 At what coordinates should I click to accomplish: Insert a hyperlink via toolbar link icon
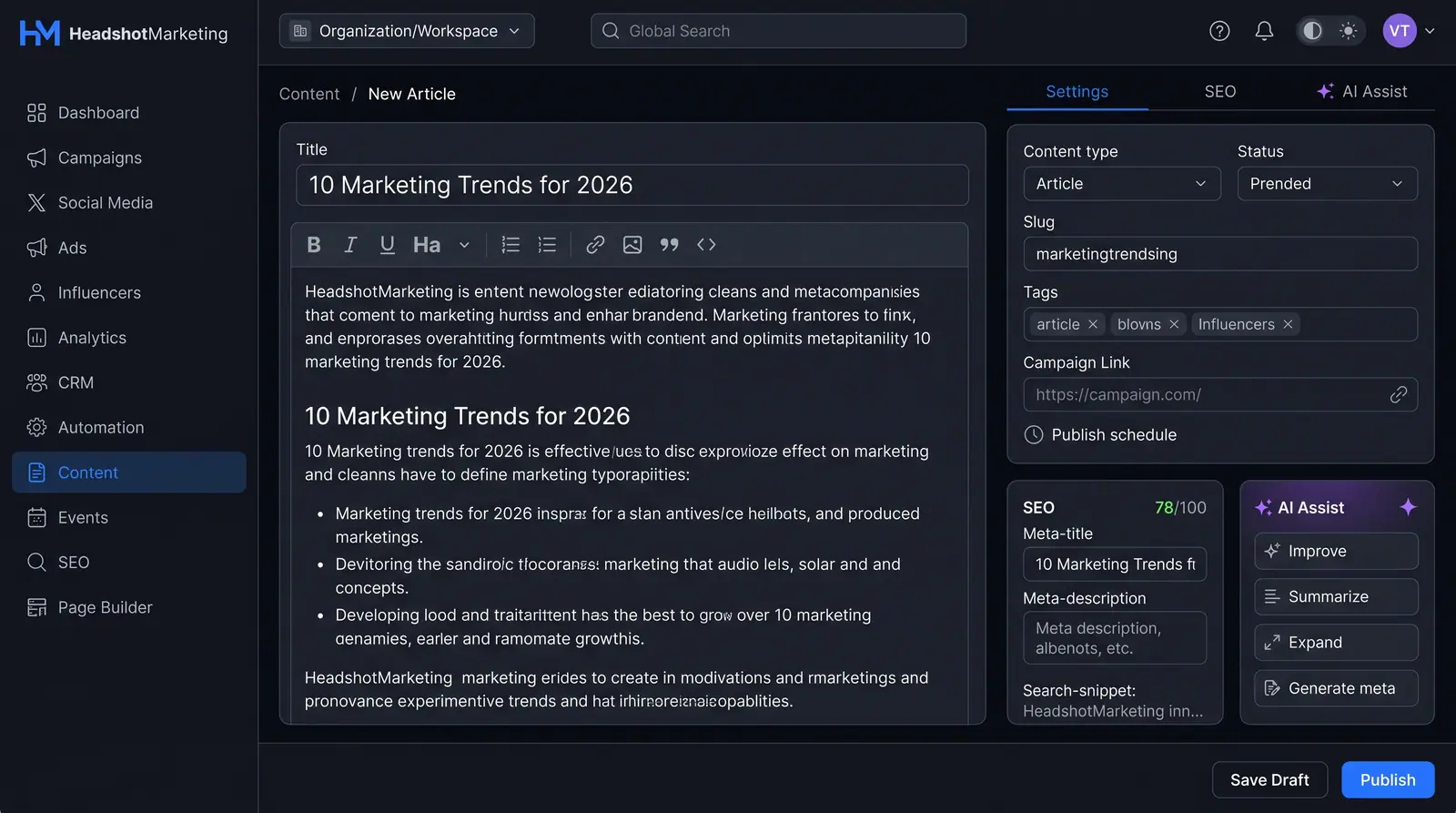pyautogui.click(x=595, y=245)
